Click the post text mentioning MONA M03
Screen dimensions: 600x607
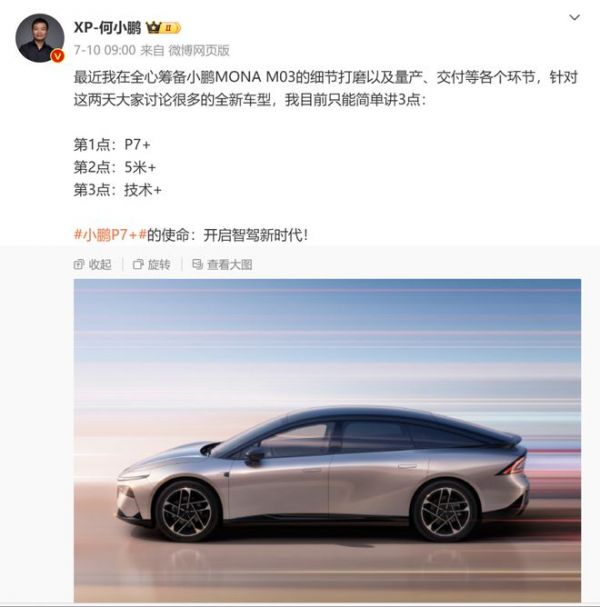[x=325, y=89]
